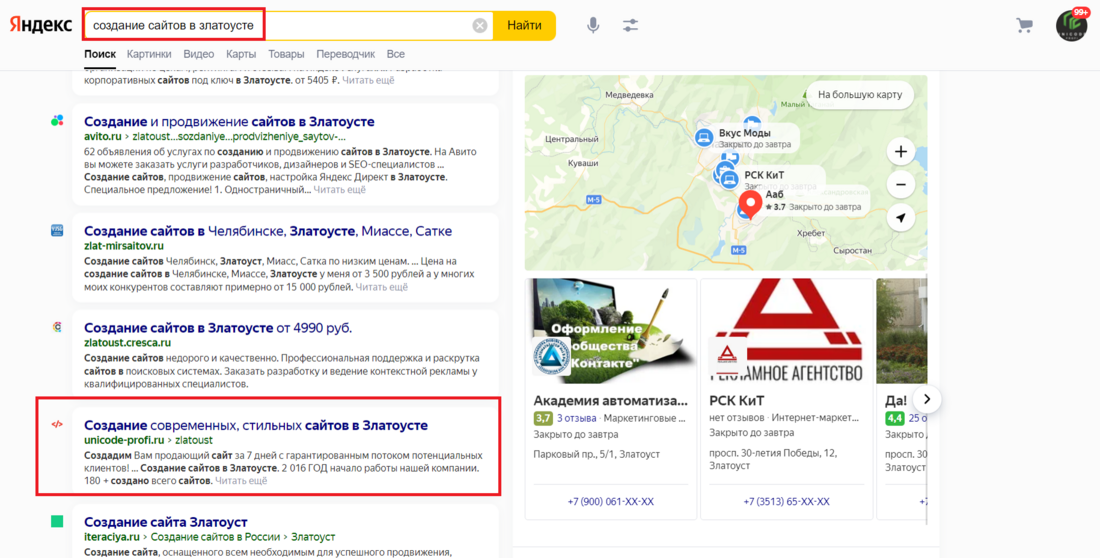
Task: Clear the search query with the X icon
Action: (x=480, y=26)
